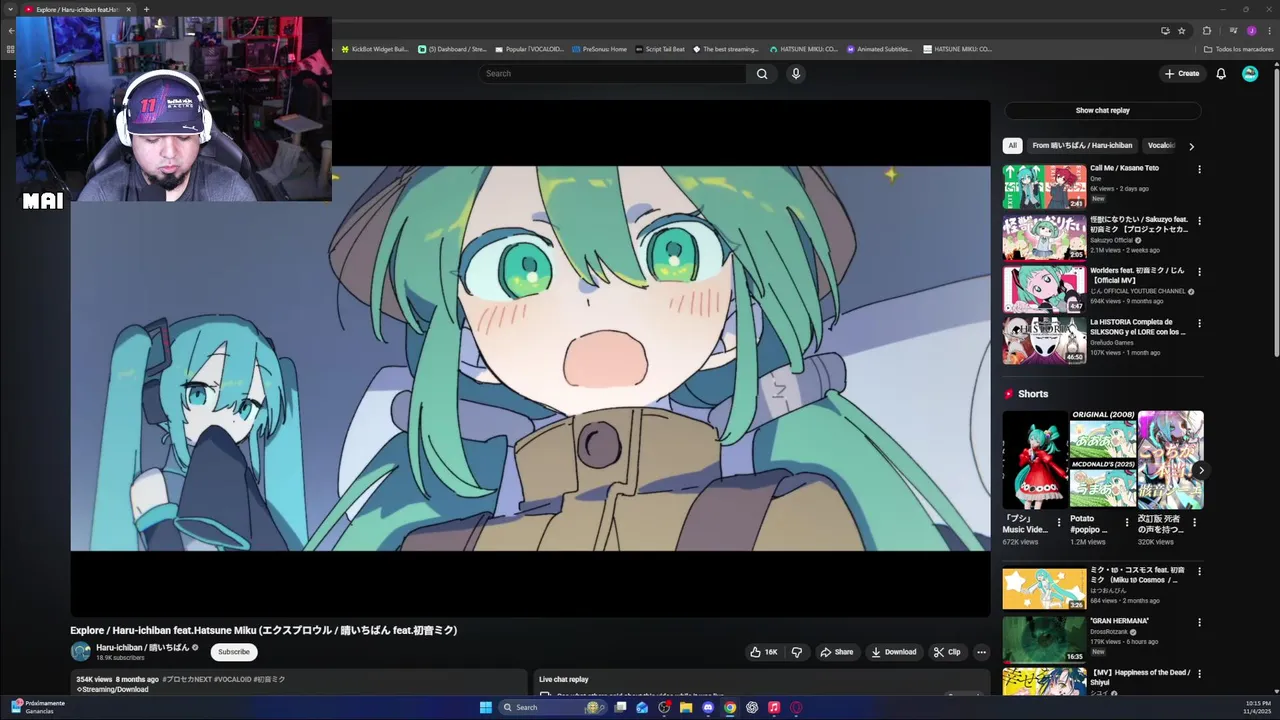Select the Vocaloid filter chip

pyautogui.click(x=1161, y=146)
